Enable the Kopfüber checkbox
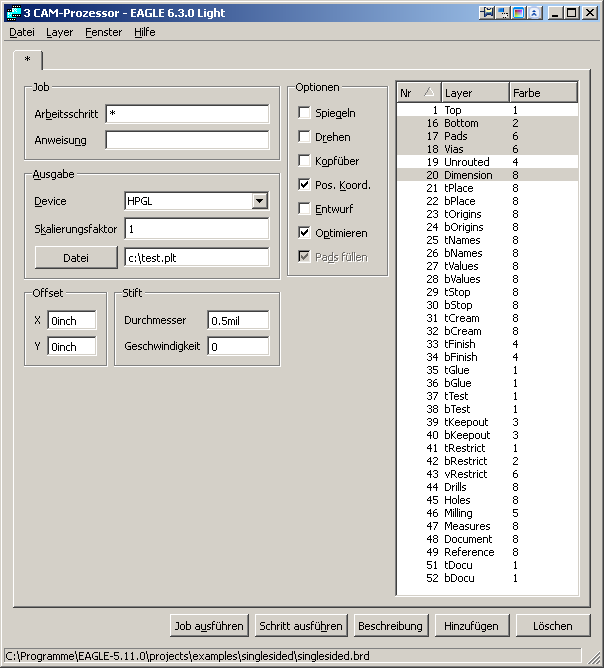604x668 pixels. click(304, 161)
